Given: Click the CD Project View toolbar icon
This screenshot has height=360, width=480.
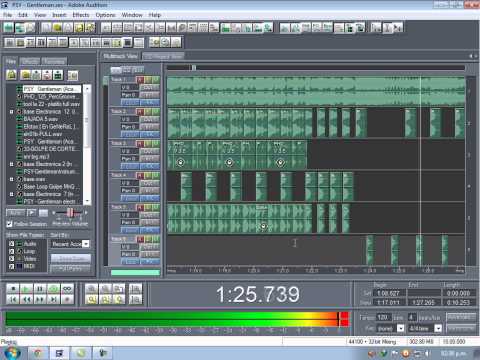Looking at the screenshot, I should pyautogui.click(x=30, y=28).
